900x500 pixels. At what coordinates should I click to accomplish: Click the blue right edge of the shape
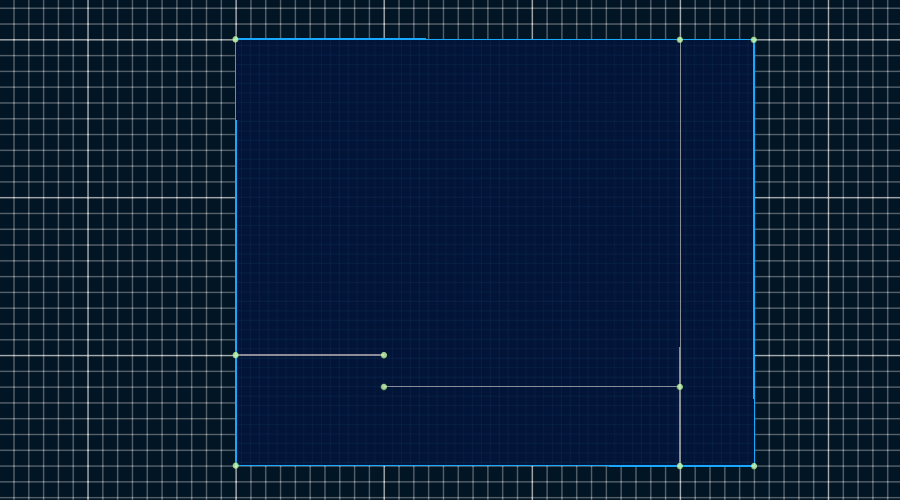pos(753,250)
